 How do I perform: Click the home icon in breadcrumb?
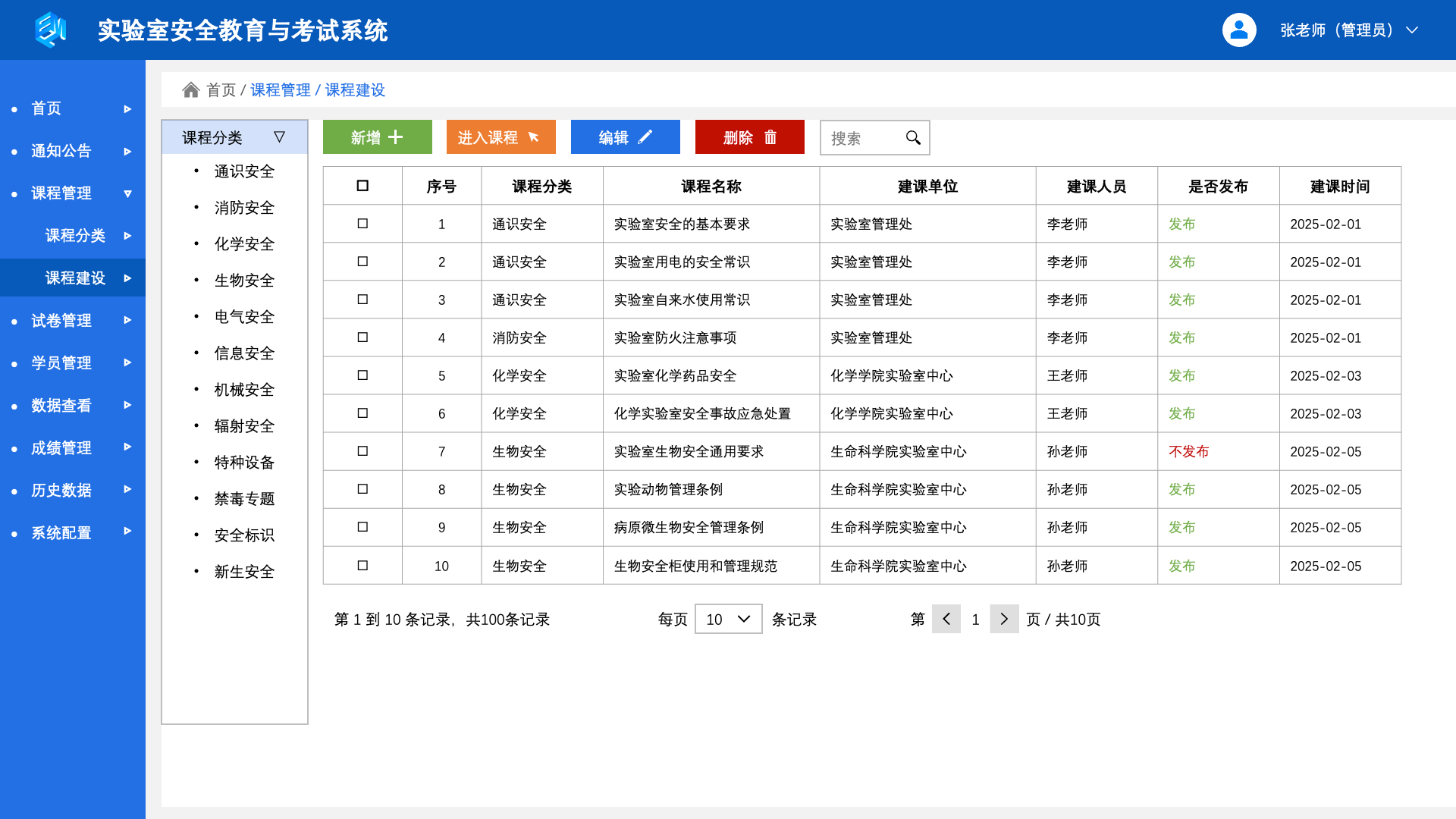(x=191, y=90)
